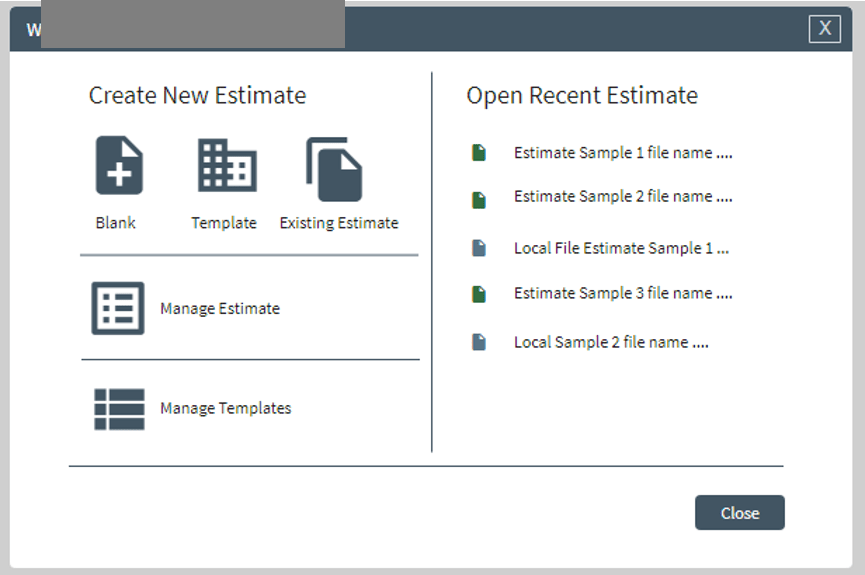
Task: Click the Manage Templates table icon
Action: tap(119, 408)
